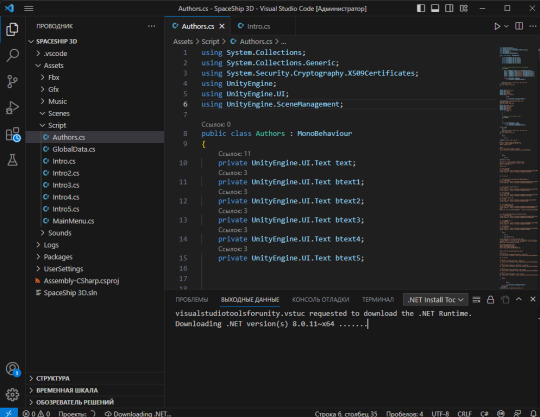Open the .NET Install Tool output dropdown

[x=435, y=300]
